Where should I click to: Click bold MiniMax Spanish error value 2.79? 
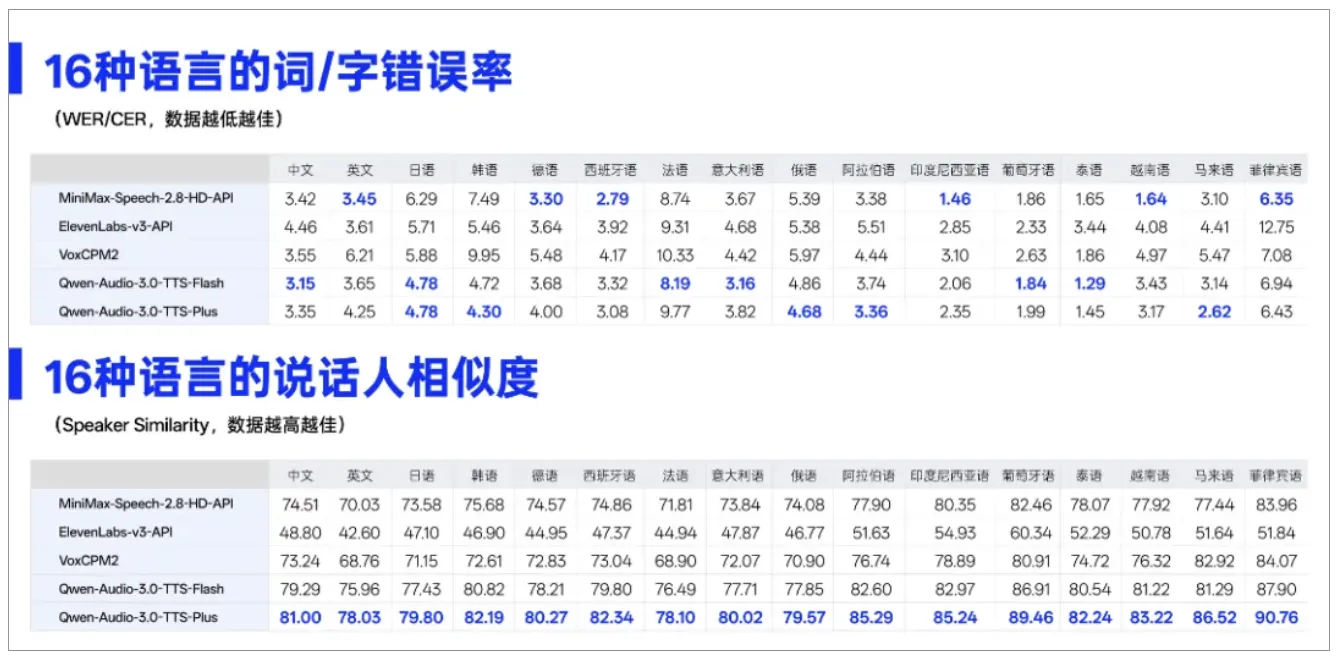612,199
